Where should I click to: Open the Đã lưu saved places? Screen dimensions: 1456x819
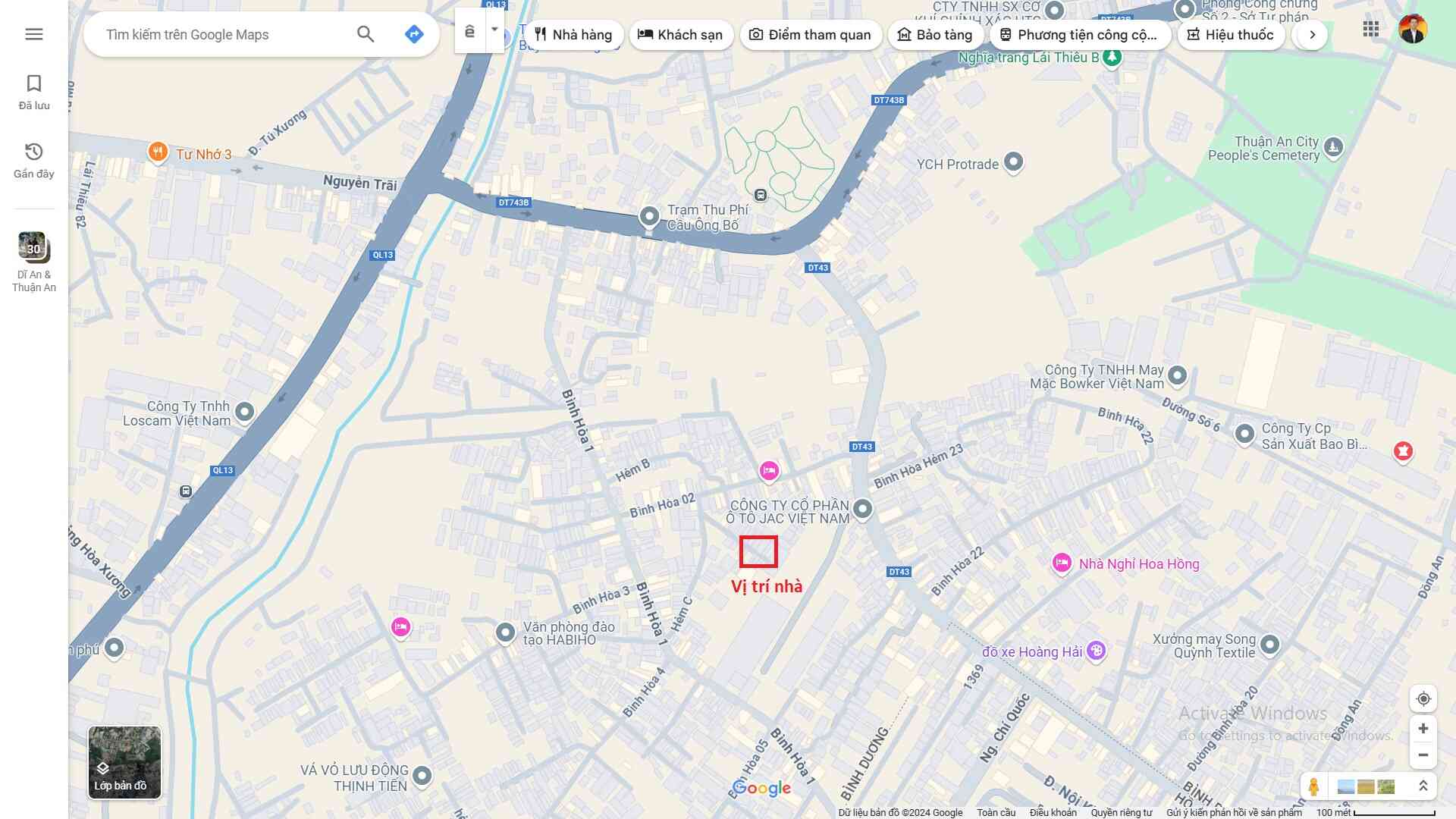pyautogui.click(x=34, y=92)
